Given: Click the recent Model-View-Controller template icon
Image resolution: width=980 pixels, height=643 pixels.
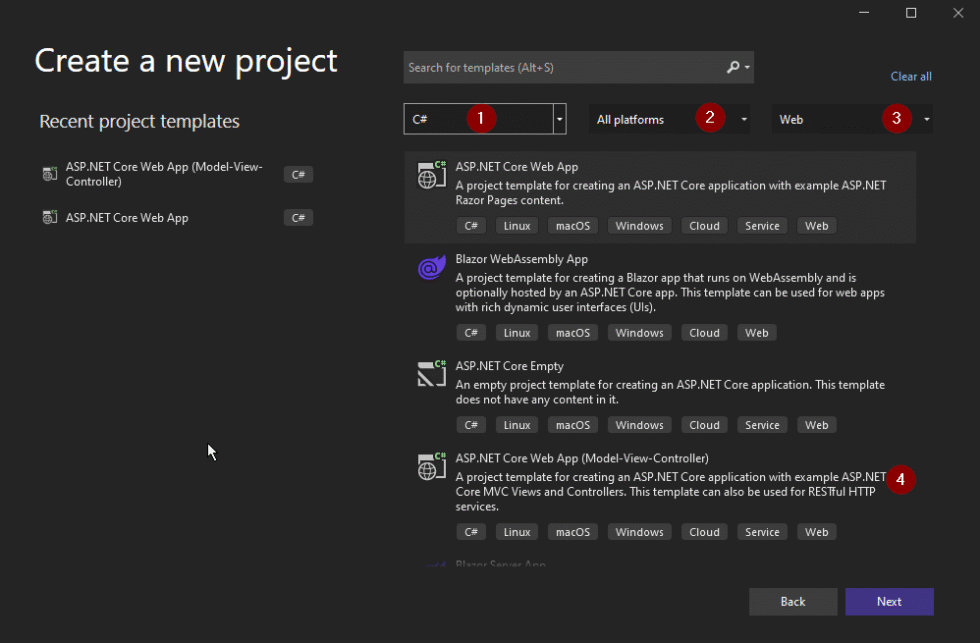Looking at the screenshot, I should tap(49, 174).
